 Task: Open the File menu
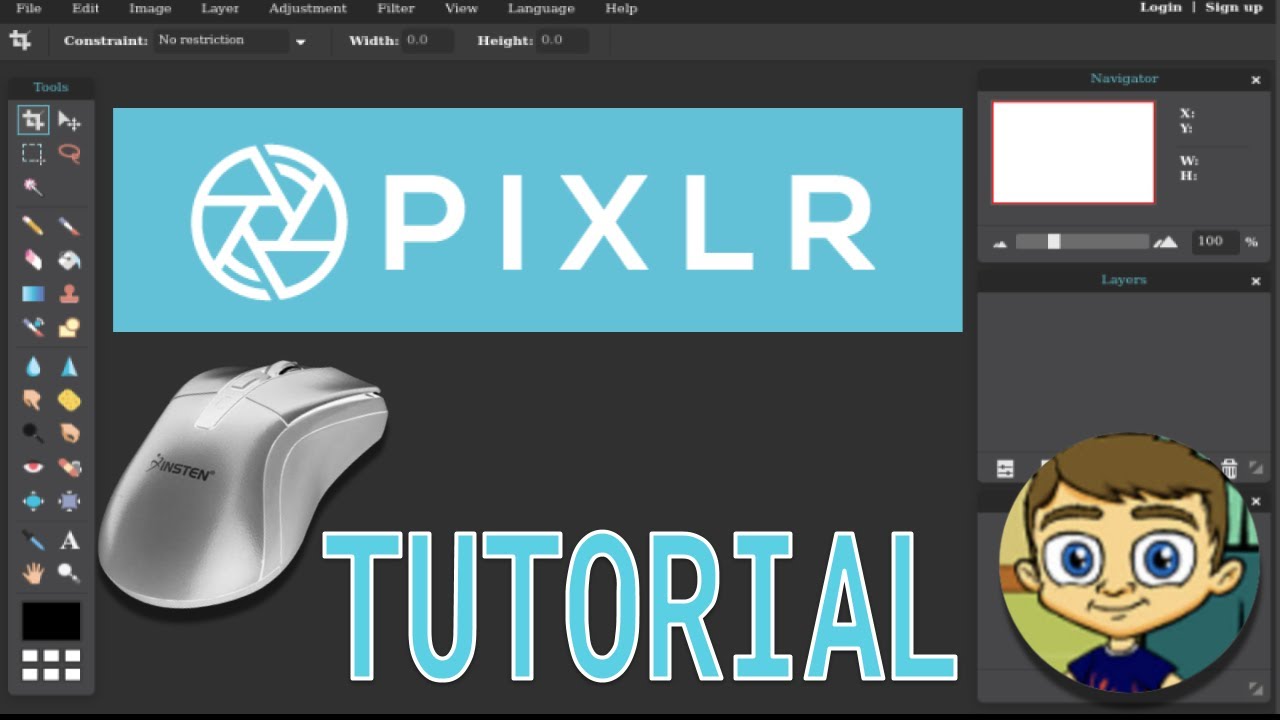point(29,8)
